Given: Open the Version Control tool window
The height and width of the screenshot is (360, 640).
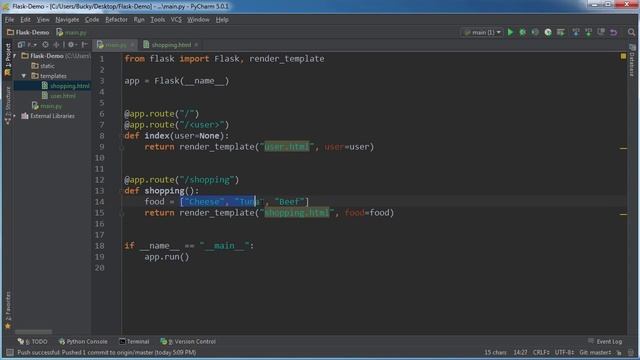Looking at the screenshot, I should [x=188, y=342].
